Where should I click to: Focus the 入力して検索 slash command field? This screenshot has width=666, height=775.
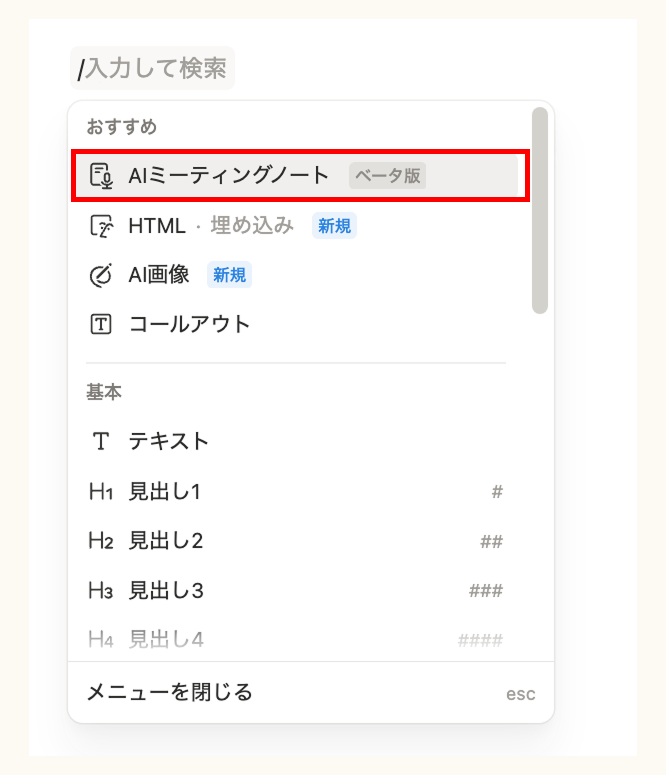(152, 68)
